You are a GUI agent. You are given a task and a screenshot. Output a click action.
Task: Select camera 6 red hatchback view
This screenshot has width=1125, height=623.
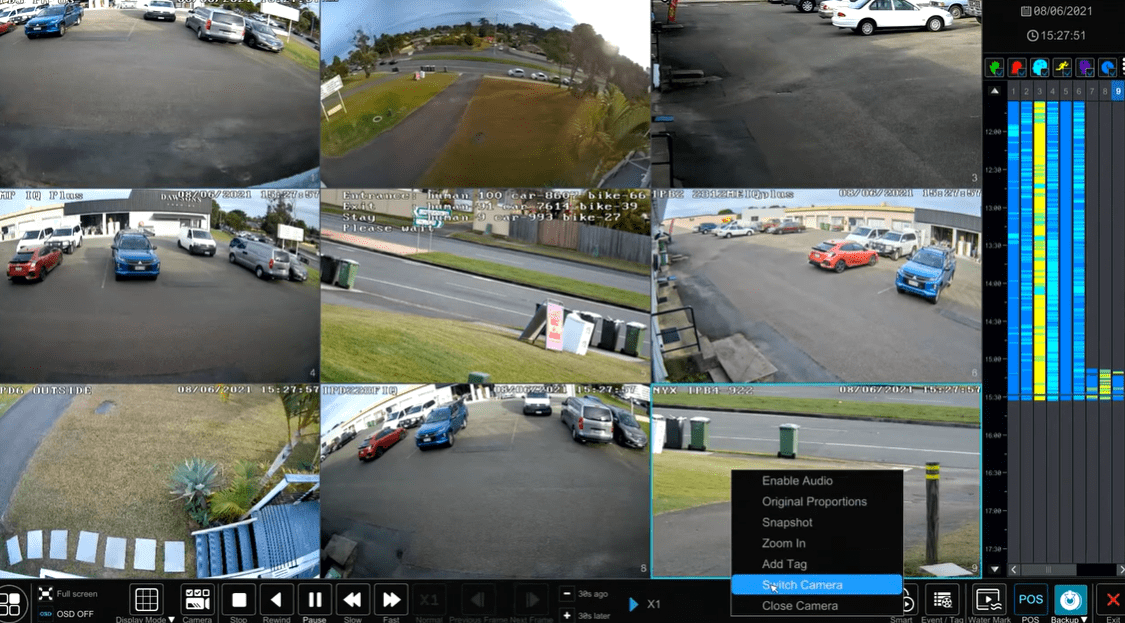coord(816,286)
